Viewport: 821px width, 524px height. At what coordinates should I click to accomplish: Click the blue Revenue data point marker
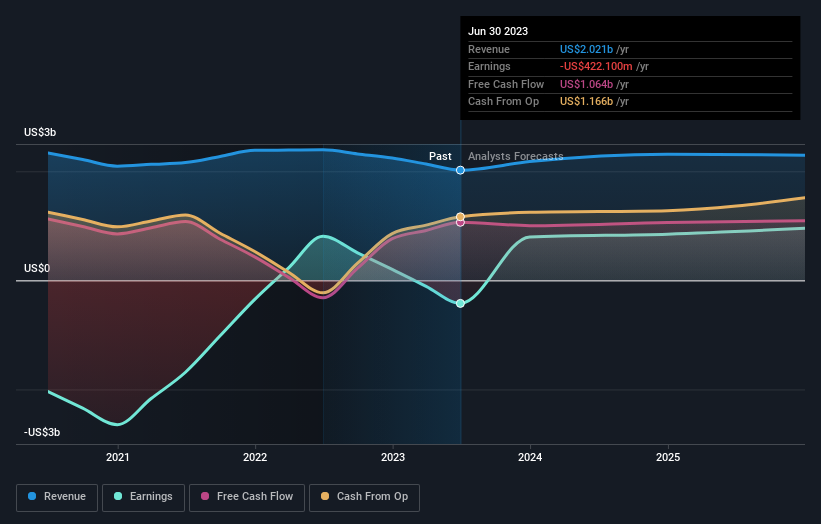coord(460,170)
